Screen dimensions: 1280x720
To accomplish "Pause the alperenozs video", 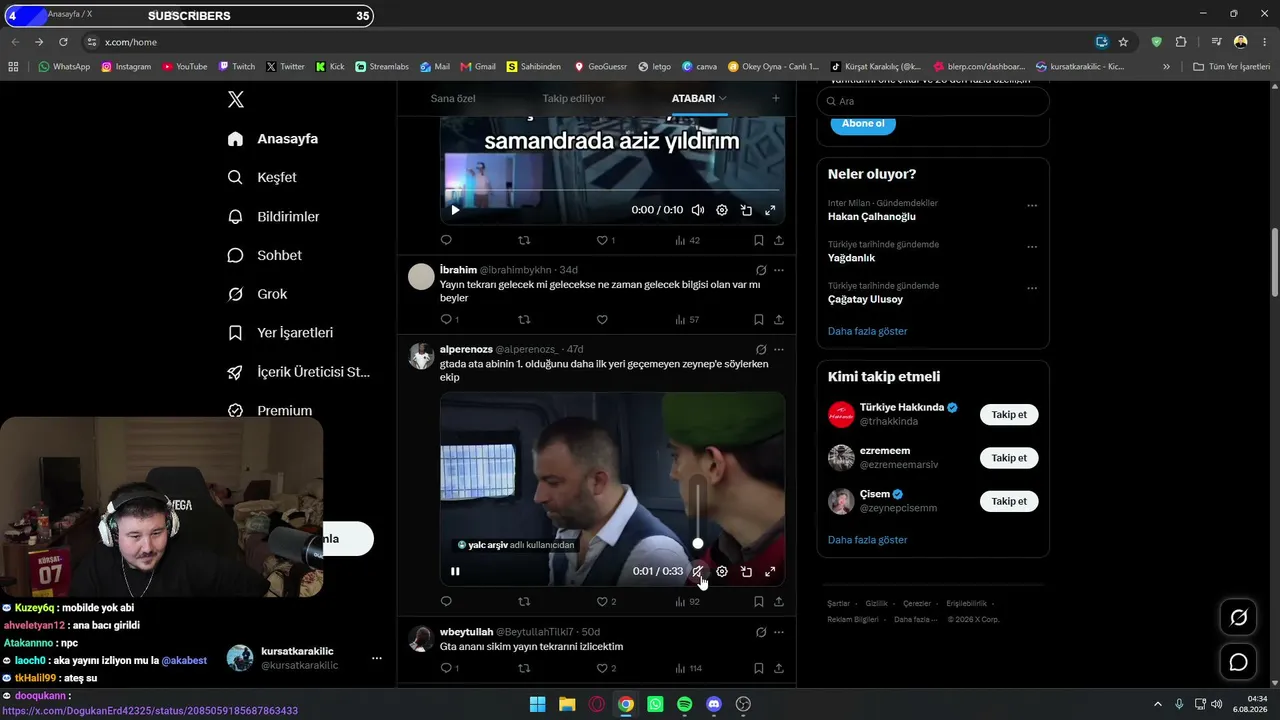I will pos(455,572).
